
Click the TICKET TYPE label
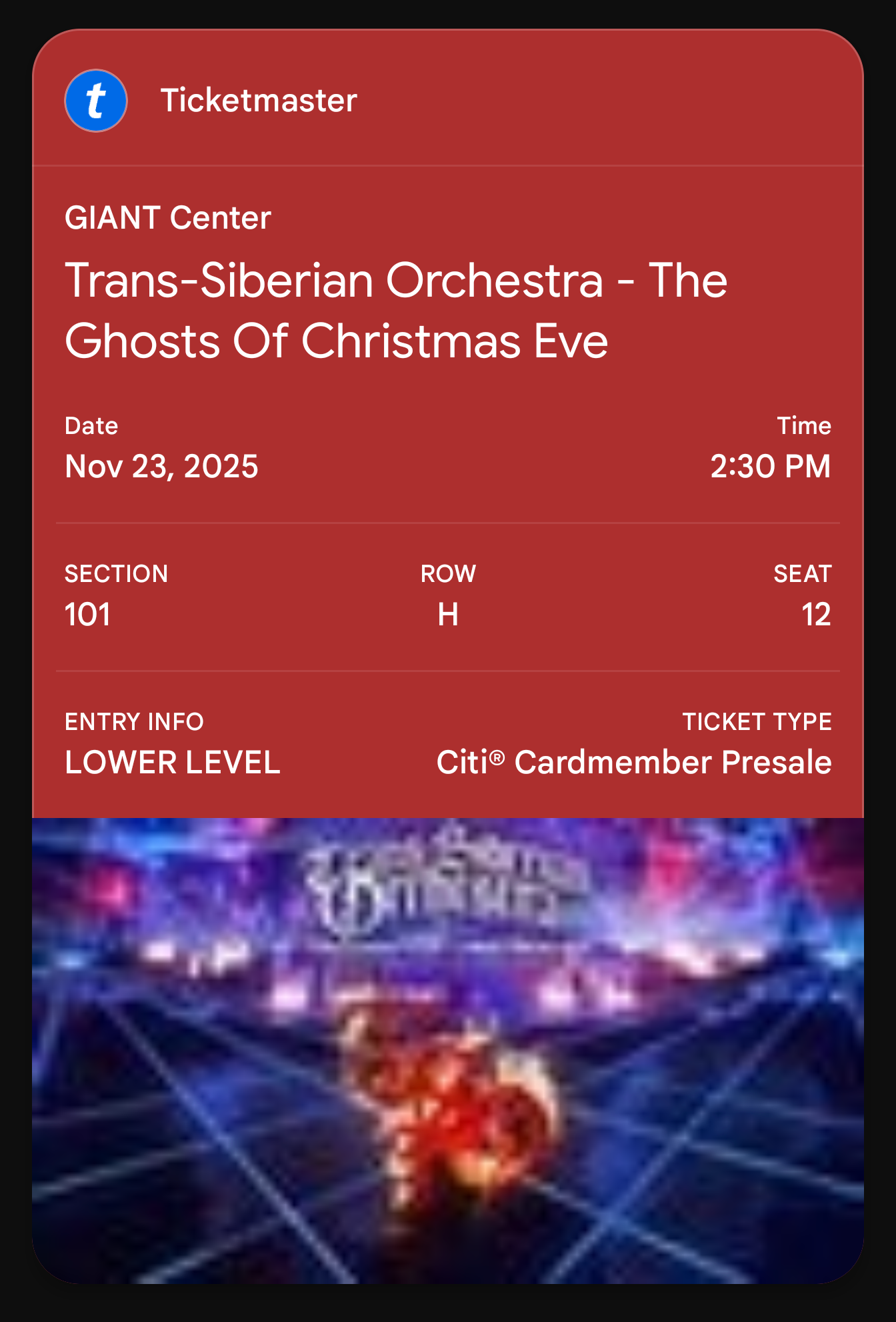pyautogui.click(x=757, y=722)
